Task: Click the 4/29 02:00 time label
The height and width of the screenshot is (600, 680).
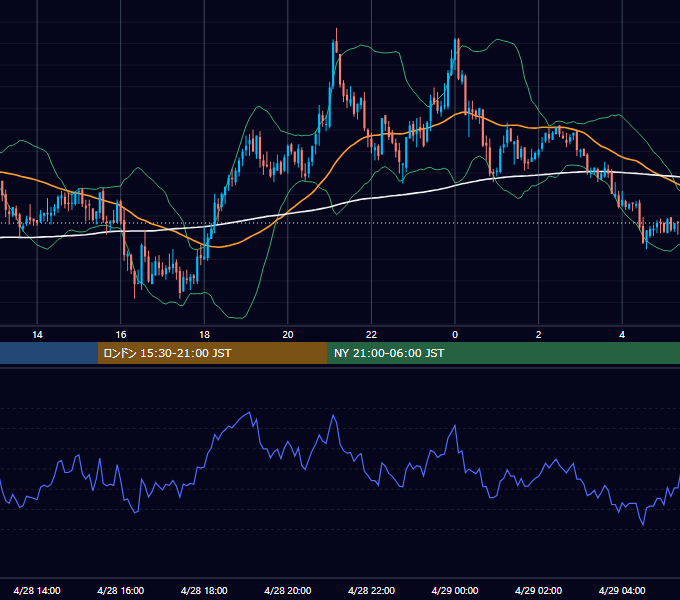Action: (x=538, y=590)
